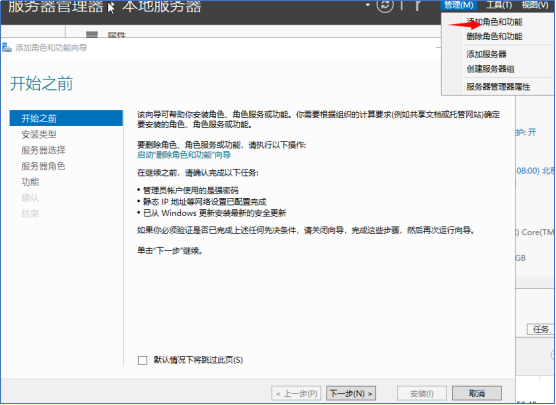The image size is (556, 405).
Task: Open the 管理(M) menu
Action: [x=459, y=5]
